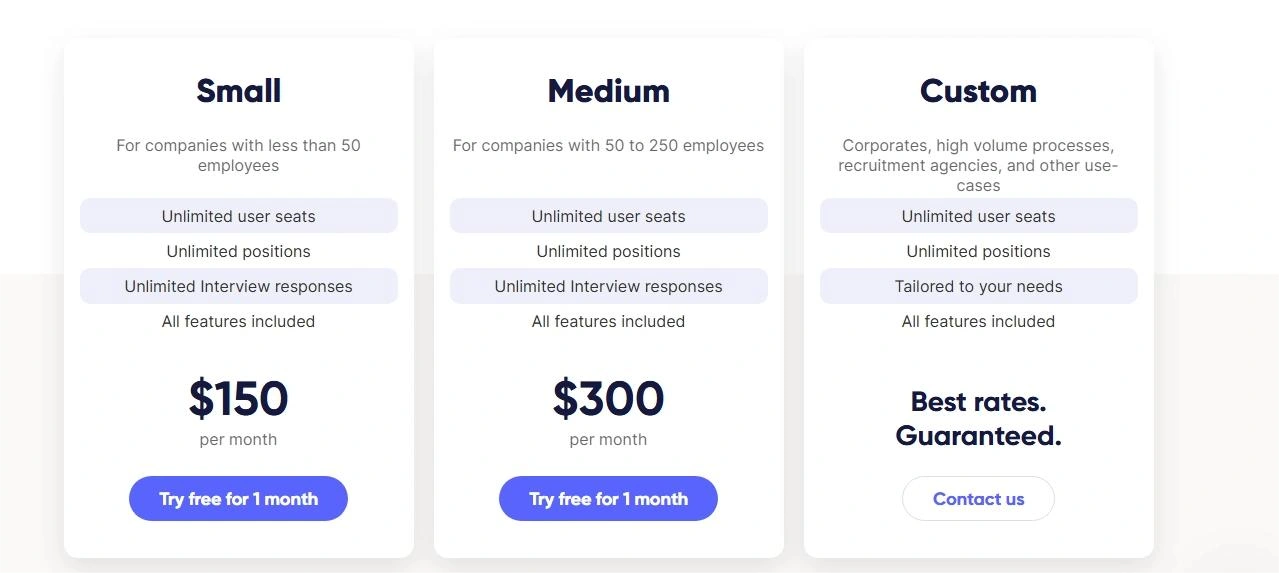Click Try free button in Medium plan

[608, 499]
